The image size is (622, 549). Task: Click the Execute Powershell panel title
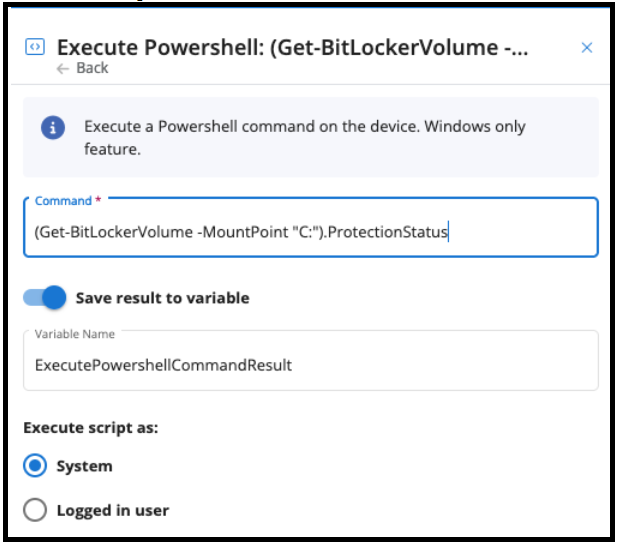(292, 47)
